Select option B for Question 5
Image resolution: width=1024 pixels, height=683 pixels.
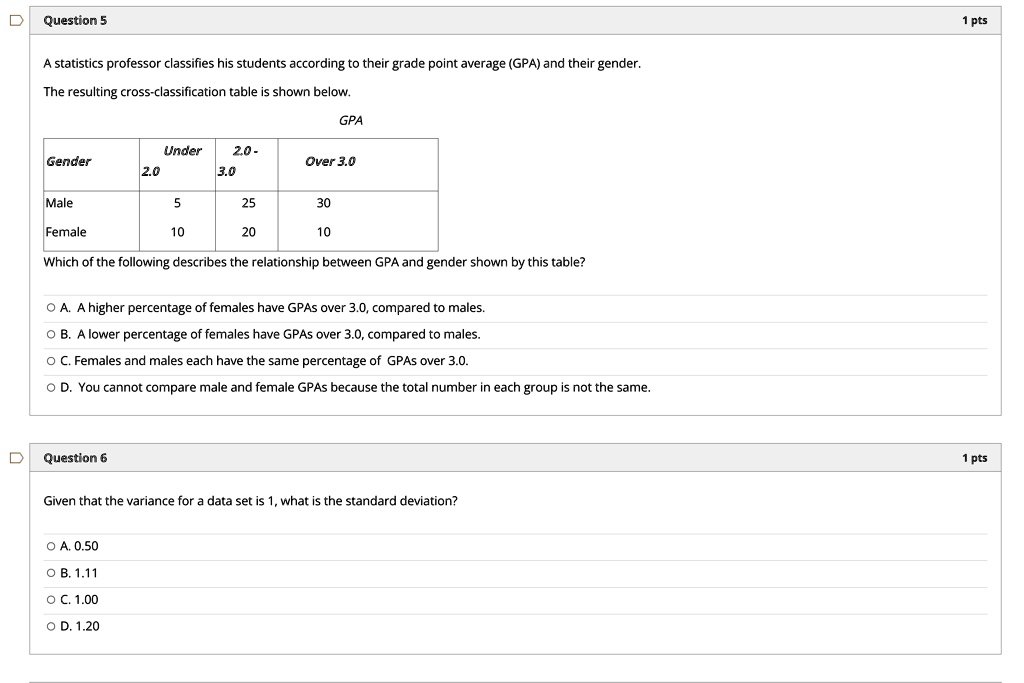pyautogui.click(x=49, y=334)
